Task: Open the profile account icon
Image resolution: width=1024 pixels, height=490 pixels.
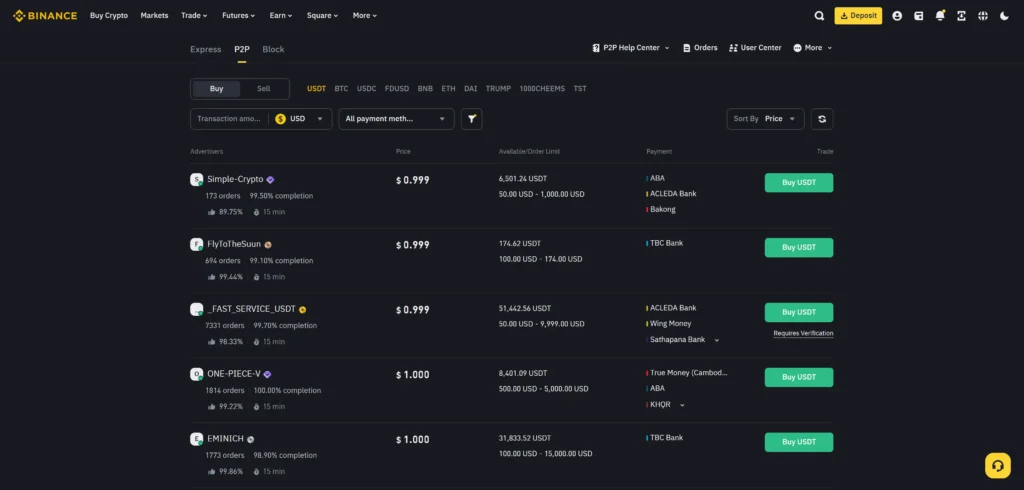Action: pos(897,16)
